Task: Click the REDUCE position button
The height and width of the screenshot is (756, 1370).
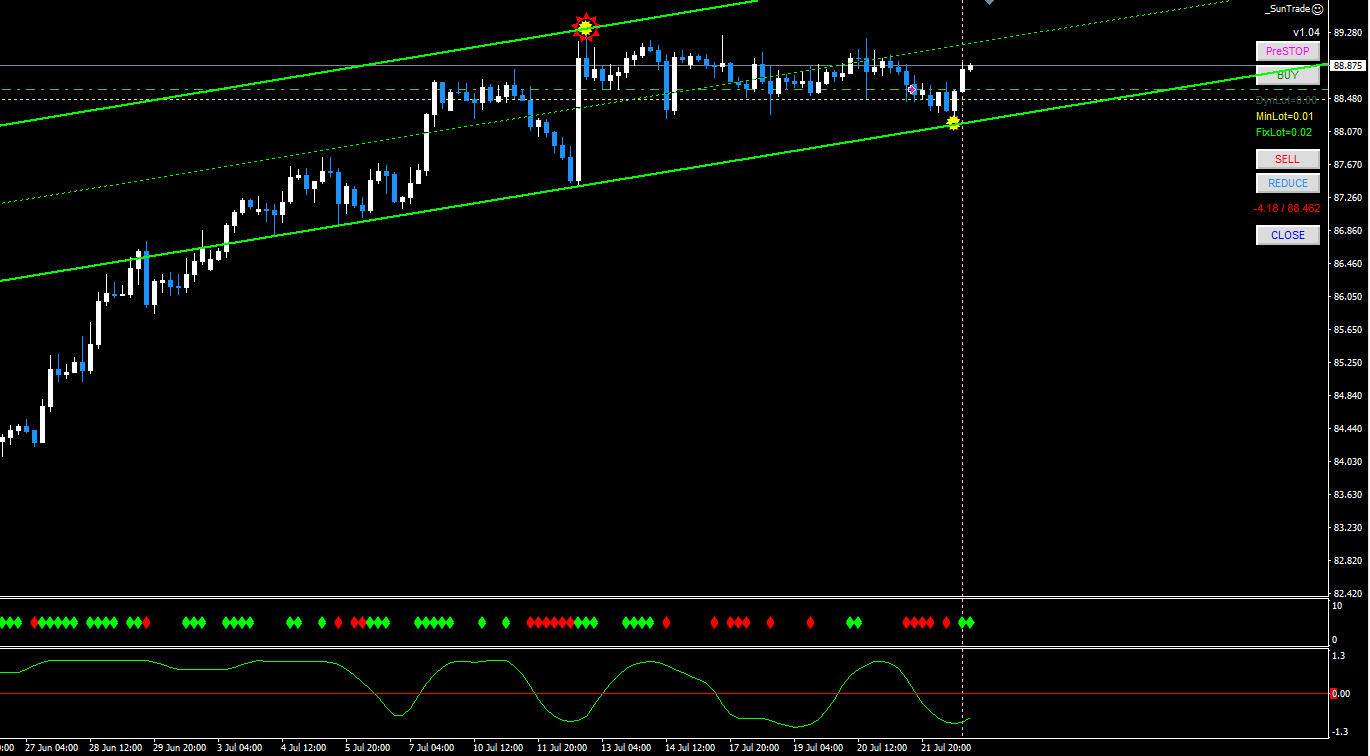Action: pos(1288,183)
